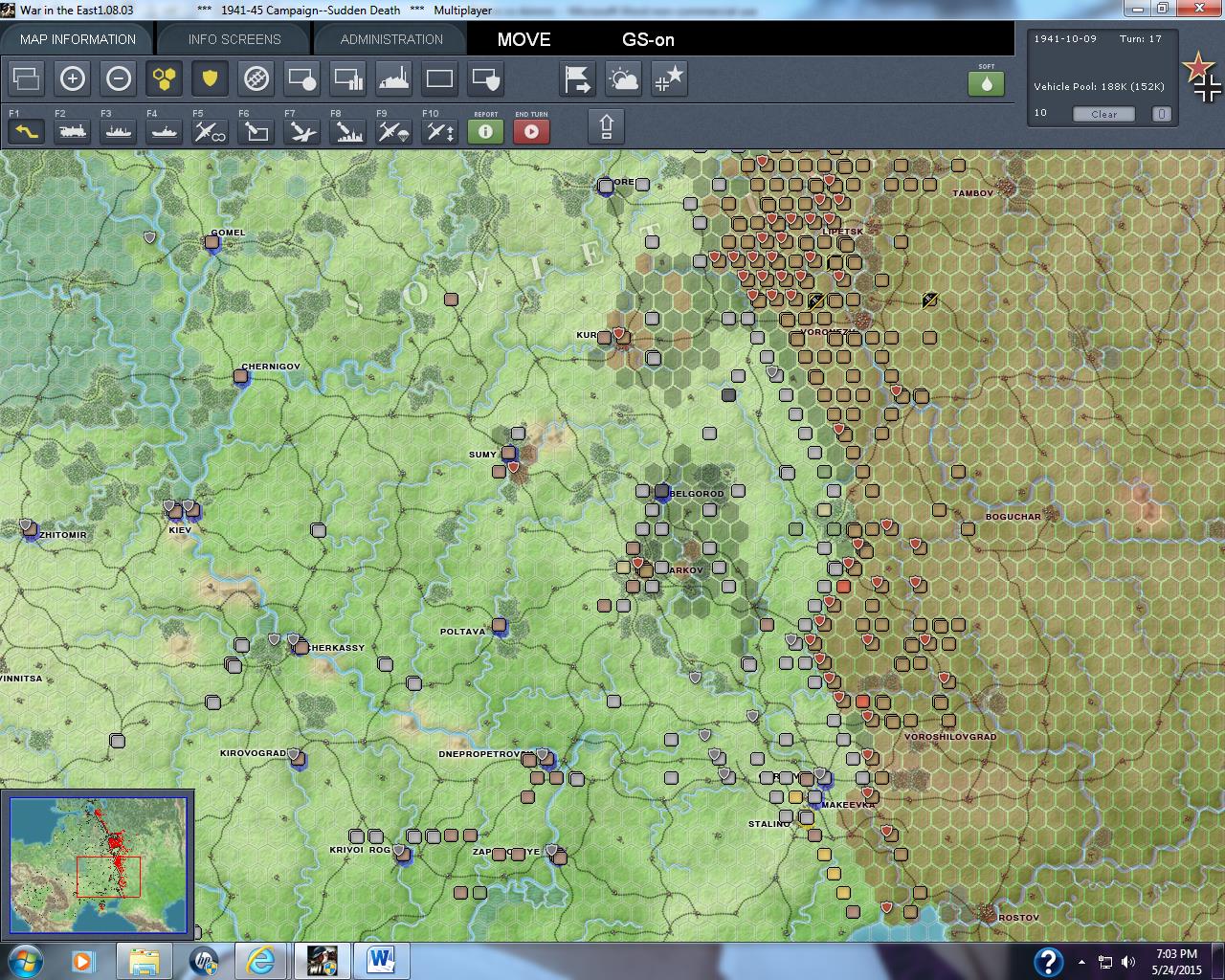Select F3 naval transport mode
The image size is (1225, 980).
point(118,129)
